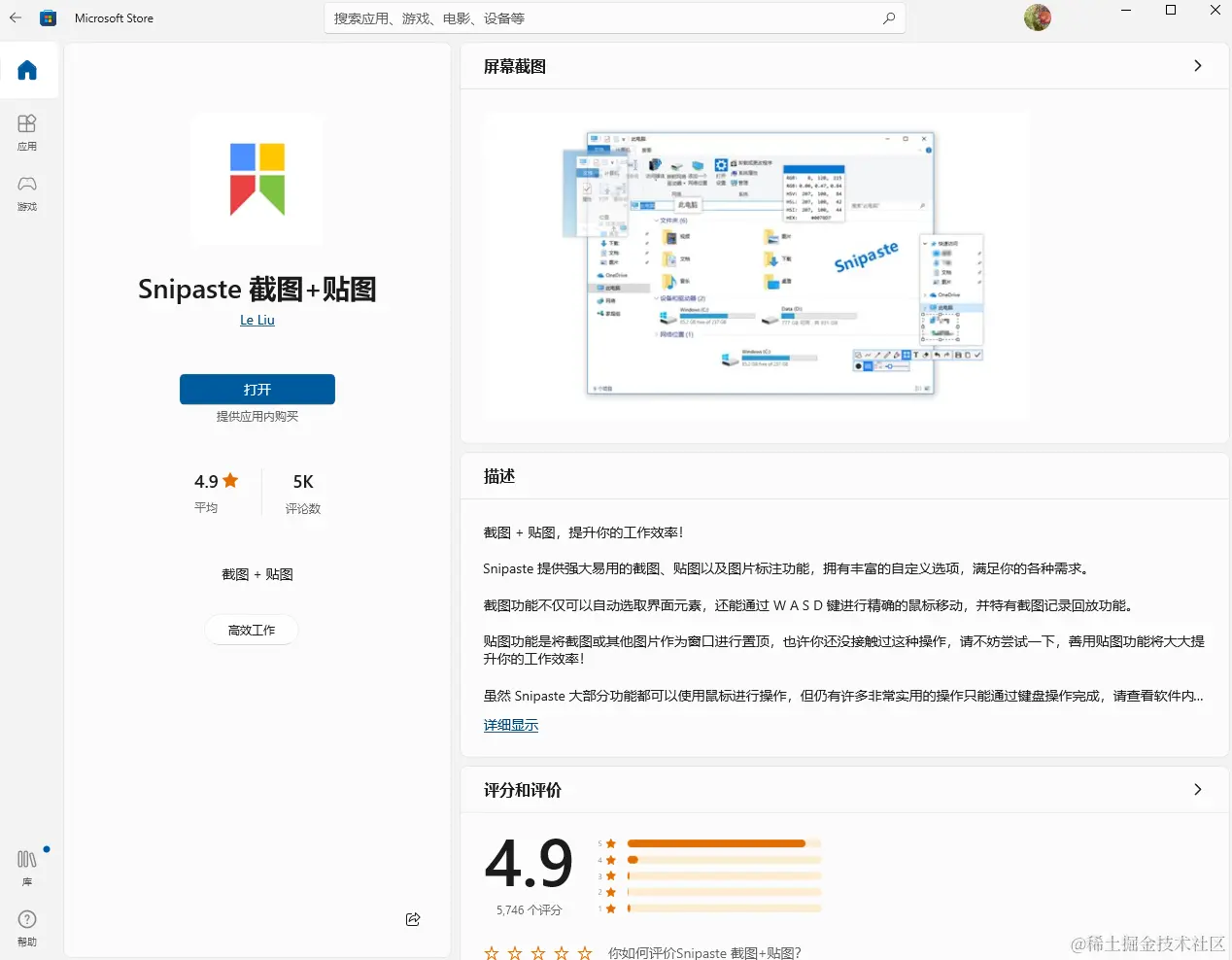This screenshot has width=1232, height=960.
Task: Expand the 屏幕截图 section chevron
Action: 1198,66
